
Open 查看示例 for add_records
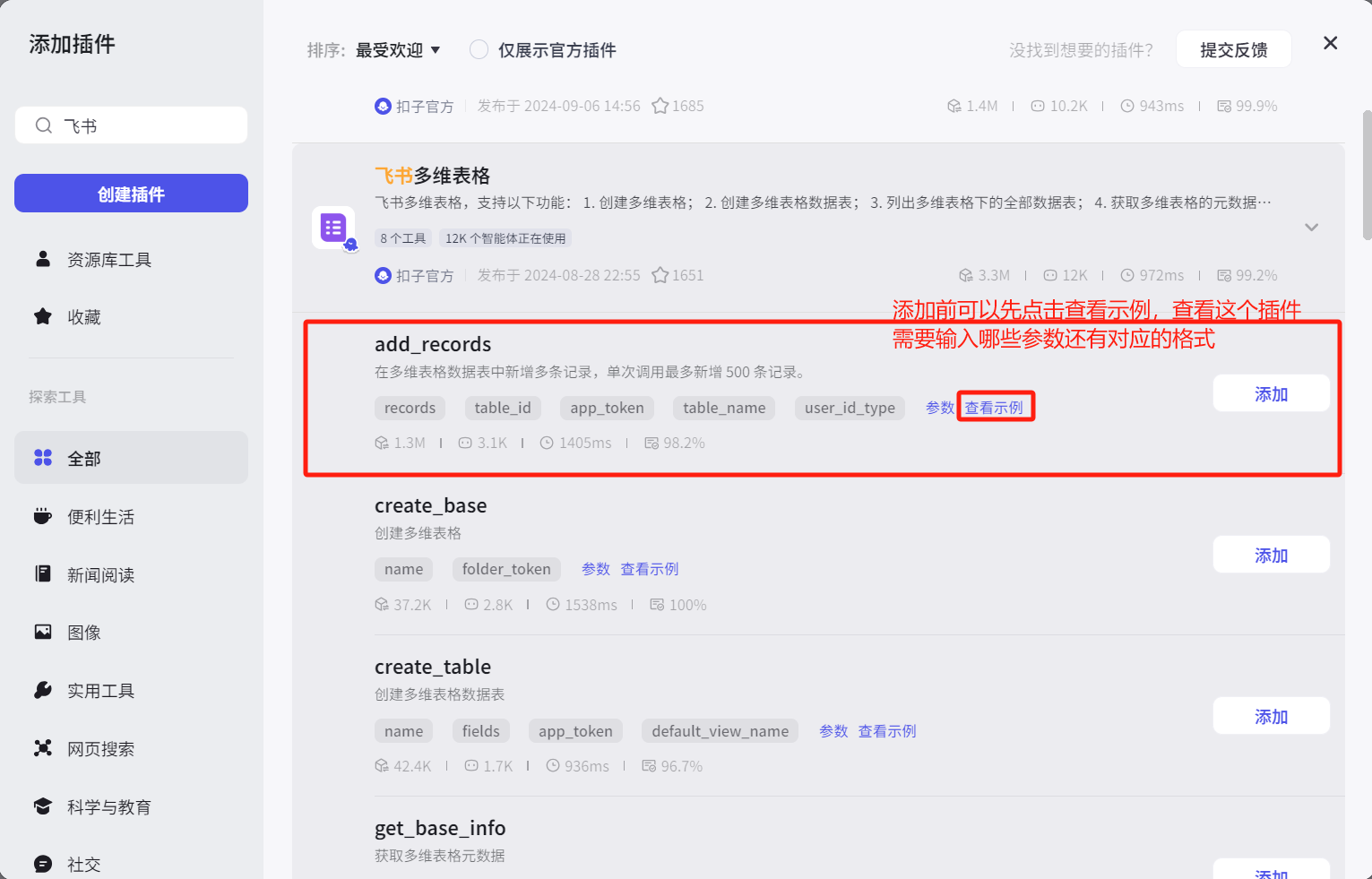[994, 408]
